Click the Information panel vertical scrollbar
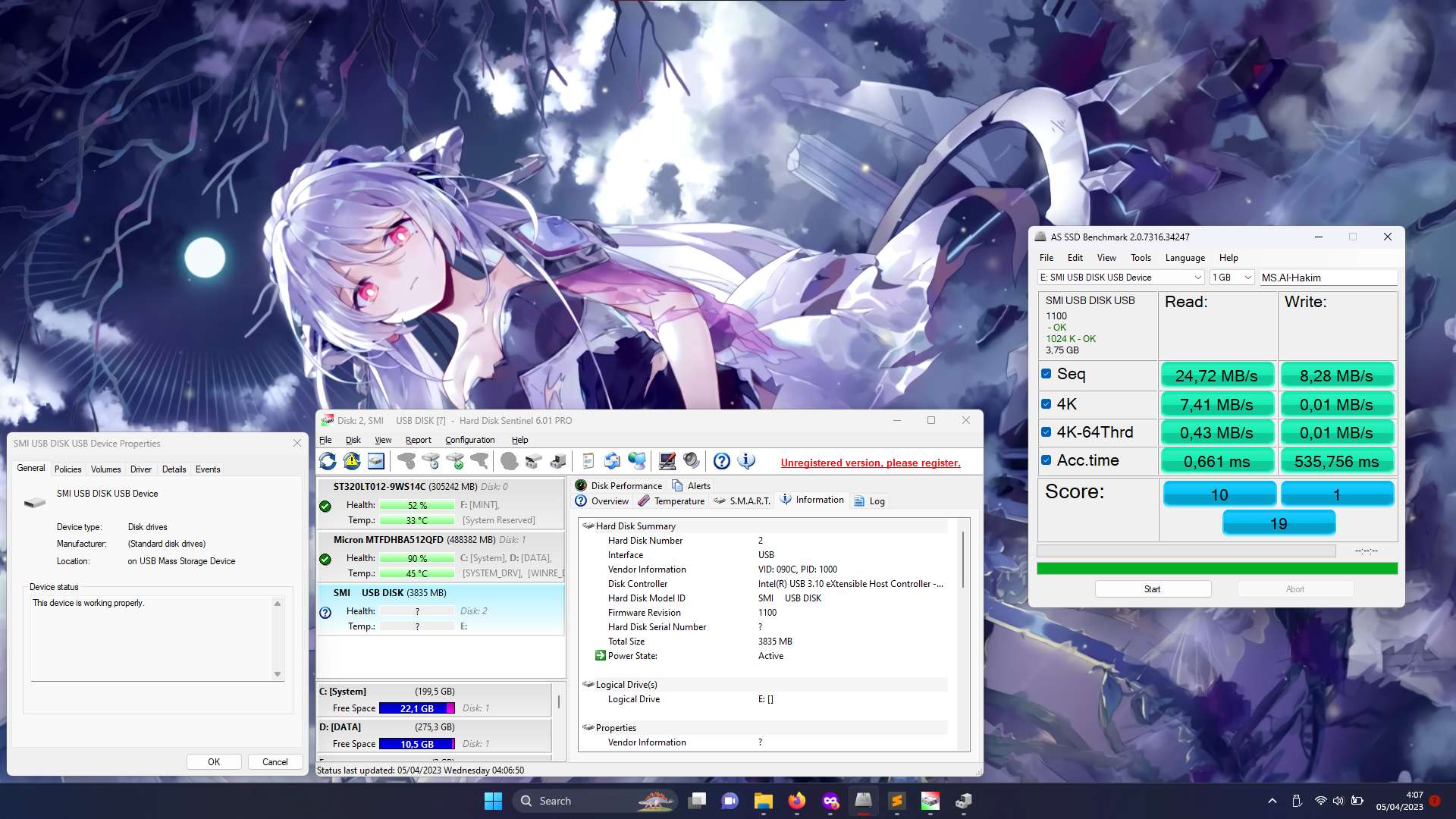The image size is (1456, 819). (x=964, y=560)
